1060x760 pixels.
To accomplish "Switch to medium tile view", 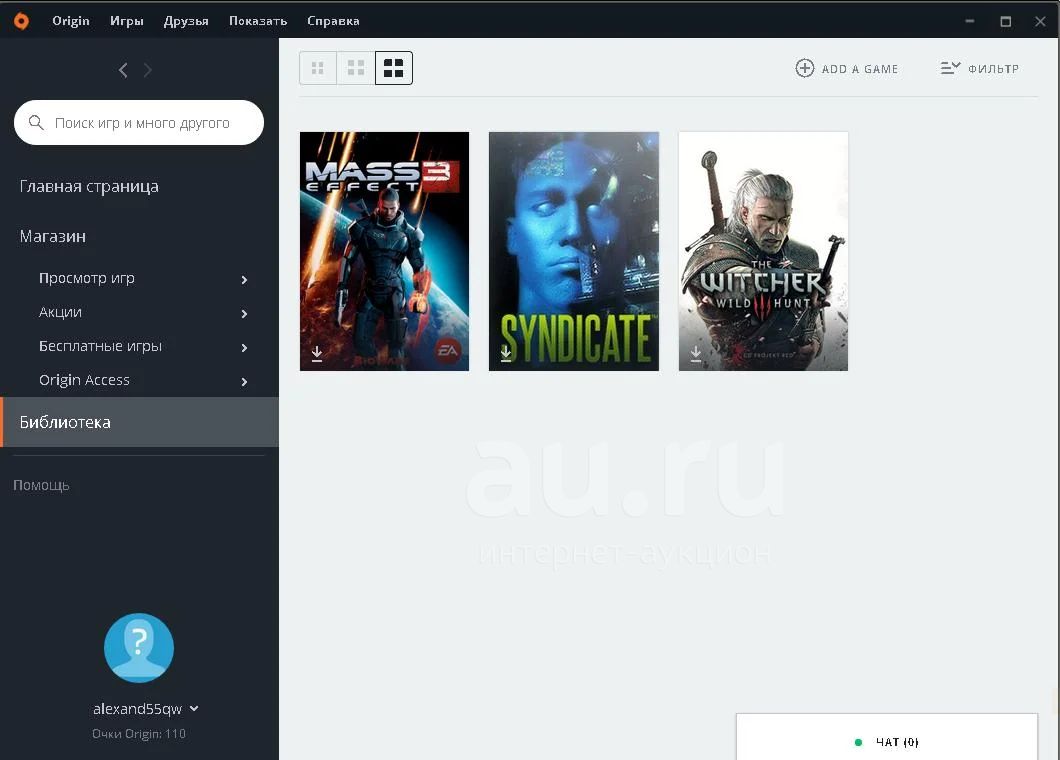I will tap(356, 68).
